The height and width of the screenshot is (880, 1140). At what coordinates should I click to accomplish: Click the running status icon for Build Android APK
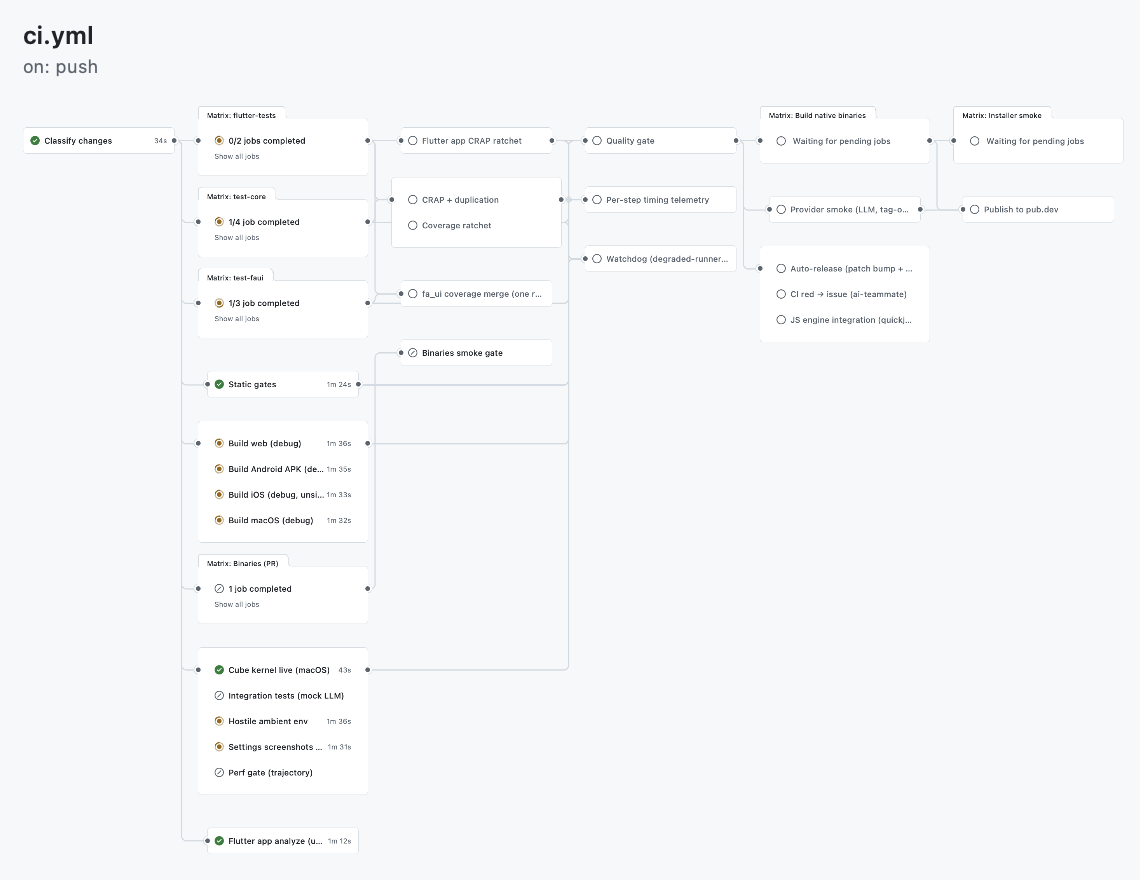point(219,469)
